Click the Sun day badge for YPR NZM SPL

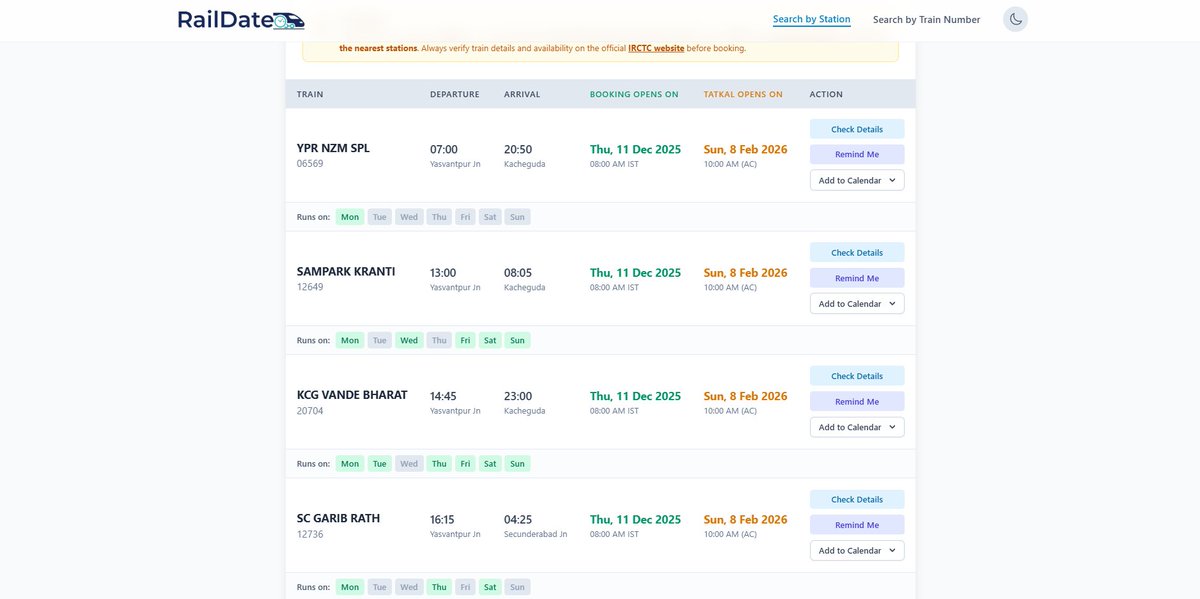517,217
